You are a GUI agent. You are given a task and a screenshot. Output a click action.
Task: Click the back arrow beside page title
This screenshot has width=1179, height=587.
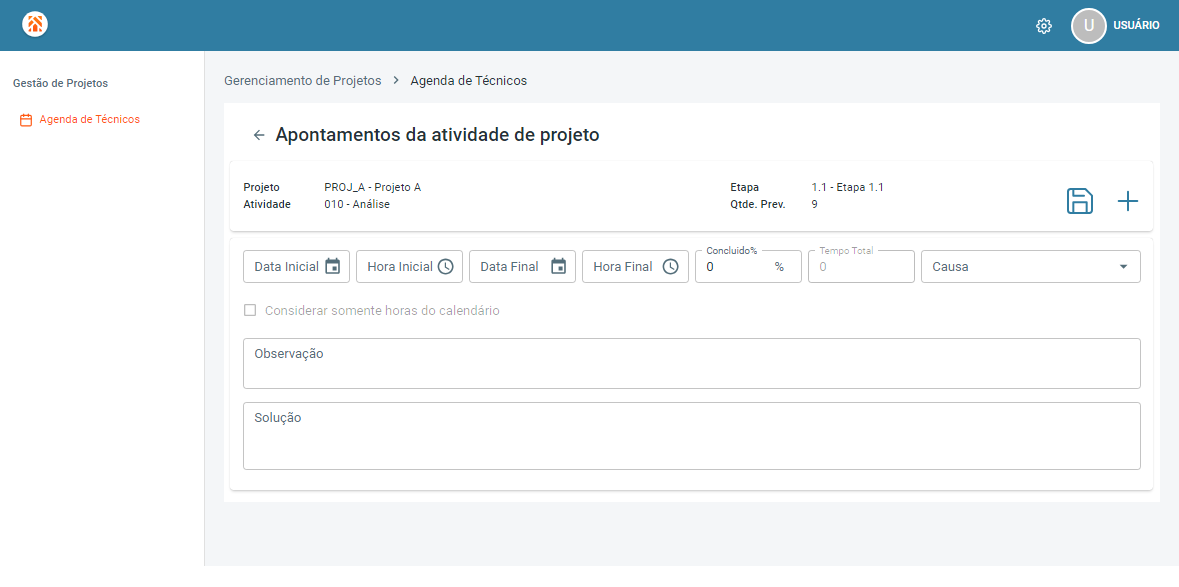[259, 135]
